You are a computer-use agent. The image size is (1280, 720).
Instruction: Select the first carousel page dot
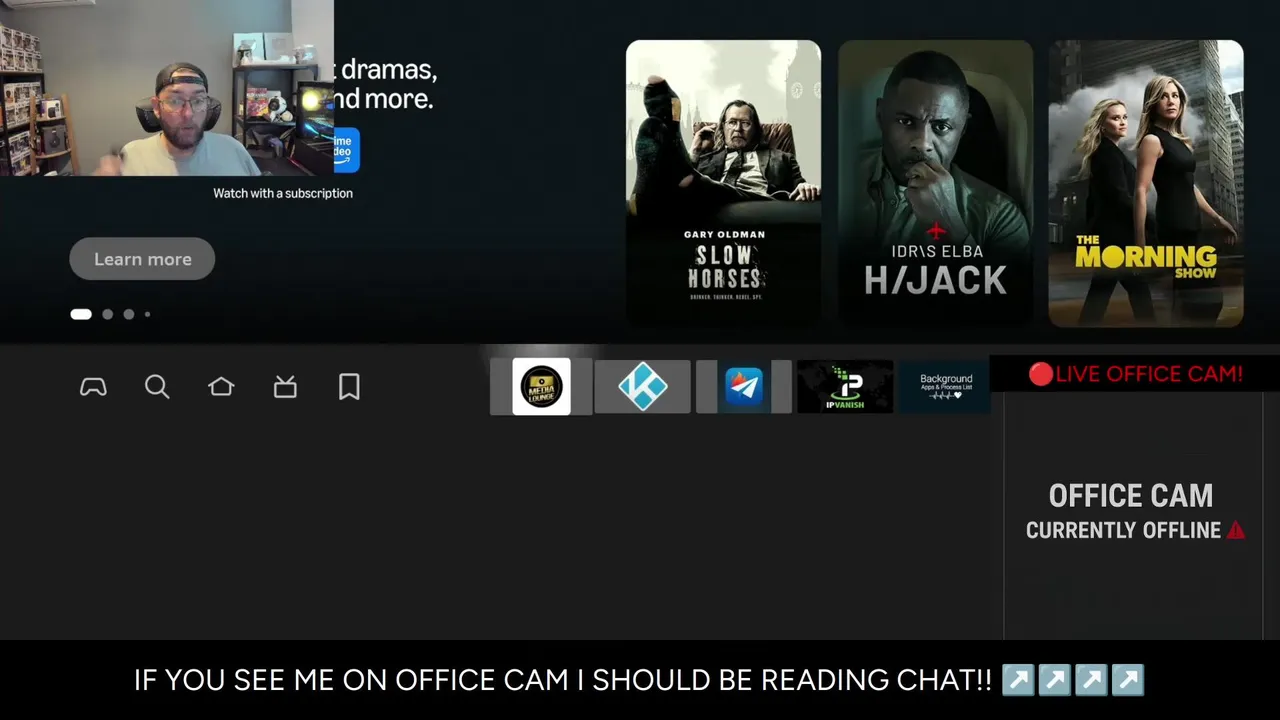click(81, 314)
